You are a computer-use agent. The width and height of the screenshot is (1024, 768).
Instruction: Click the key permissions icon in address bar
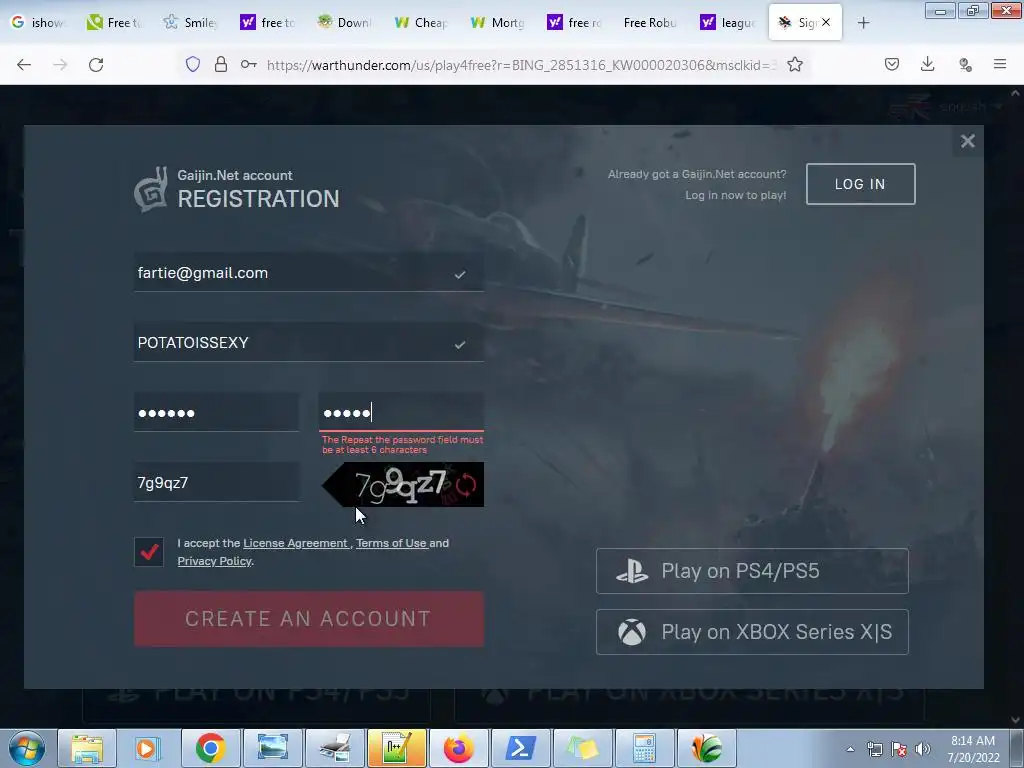249,64
